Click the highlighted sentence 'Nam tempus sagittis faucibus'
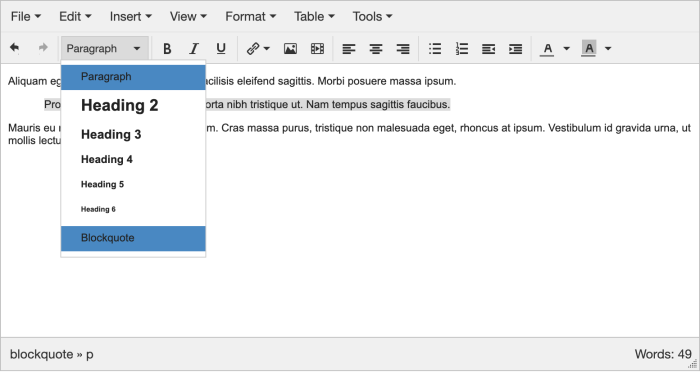This screenshot has height=372, width=700. (x=378, y=104)
